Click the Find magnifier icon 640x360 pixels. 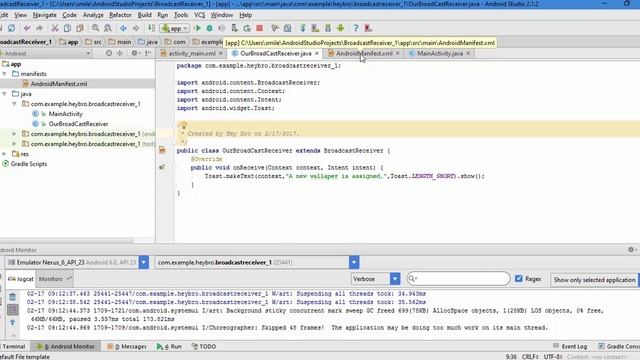(x=96, y=28)
